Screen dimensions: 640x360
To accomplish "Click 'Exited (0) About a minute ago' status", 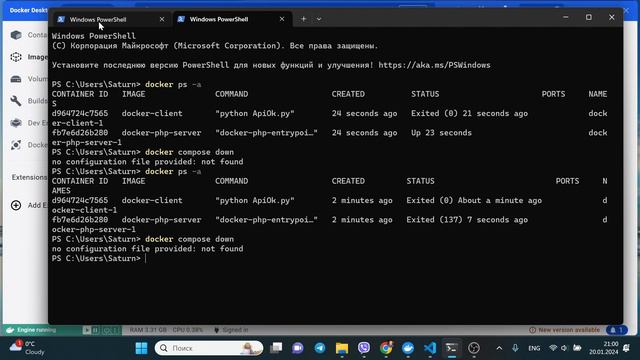I will coord(474,200).
